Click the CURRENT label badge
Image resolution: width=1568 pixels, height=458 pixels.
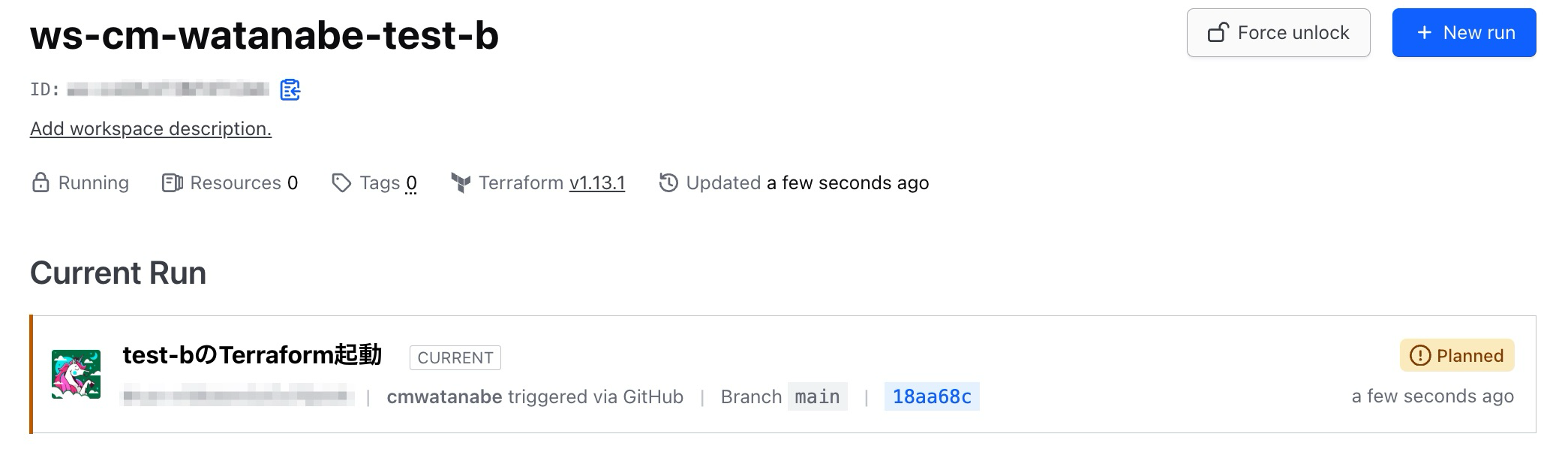tap(455, 358)
